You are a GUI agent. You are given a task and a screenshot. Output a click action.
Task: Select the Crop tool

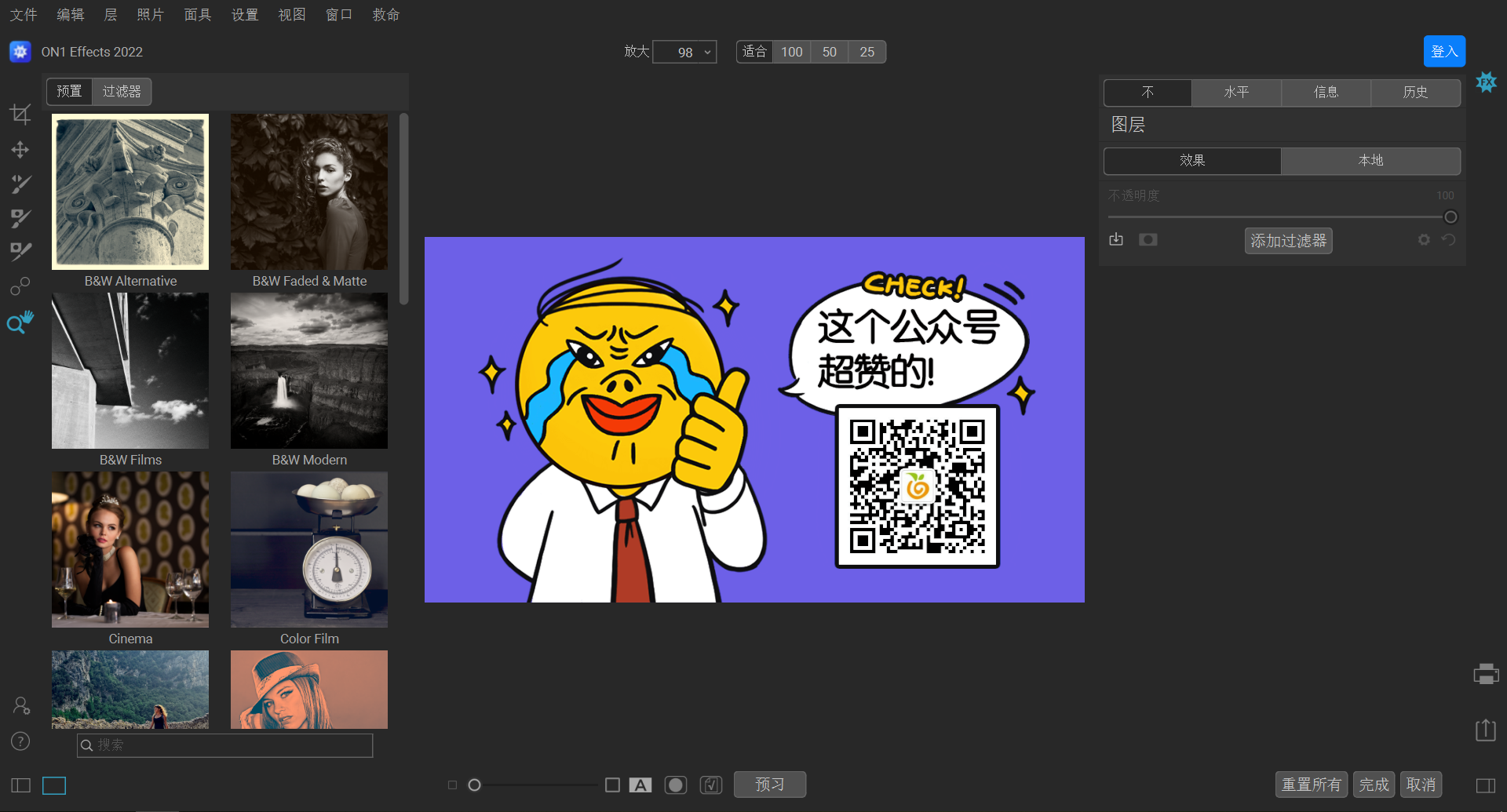(x=20, y=115)
